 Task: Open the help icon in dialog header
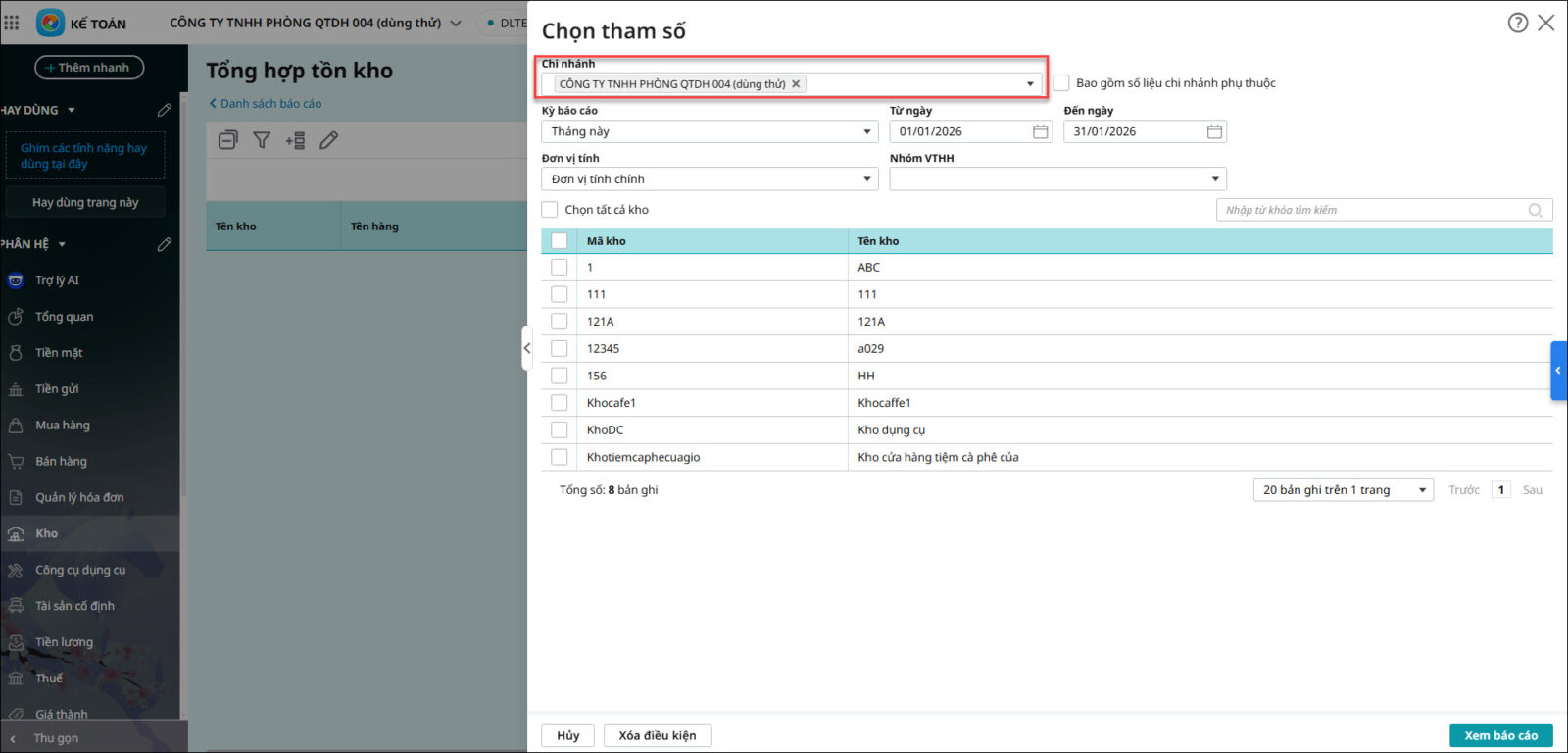point(1517,23)
